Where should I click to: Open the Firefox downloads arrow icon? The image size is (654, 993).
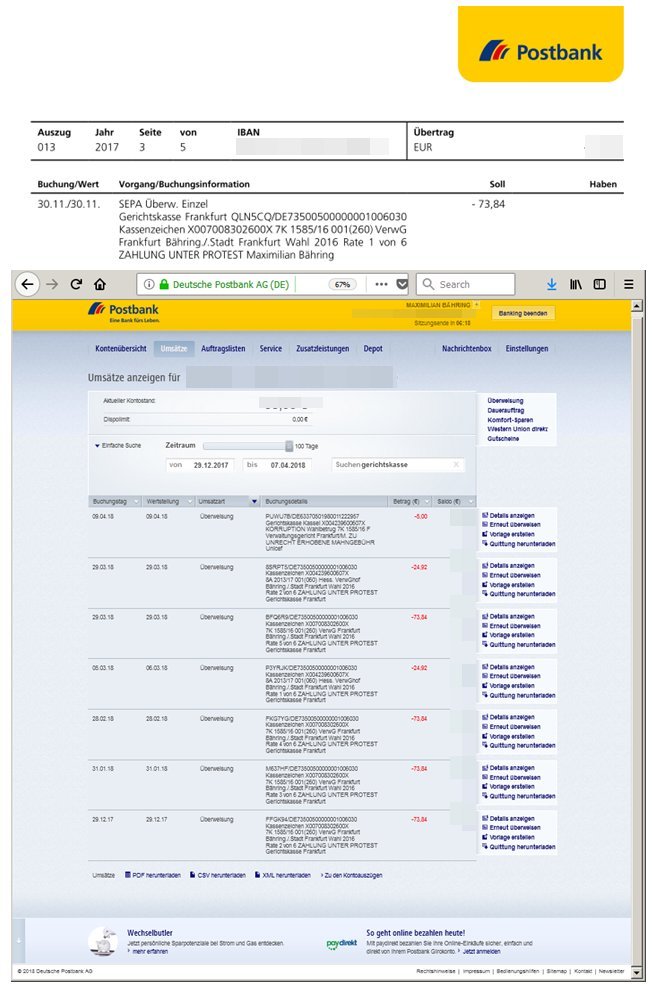[x=551, y=284]
